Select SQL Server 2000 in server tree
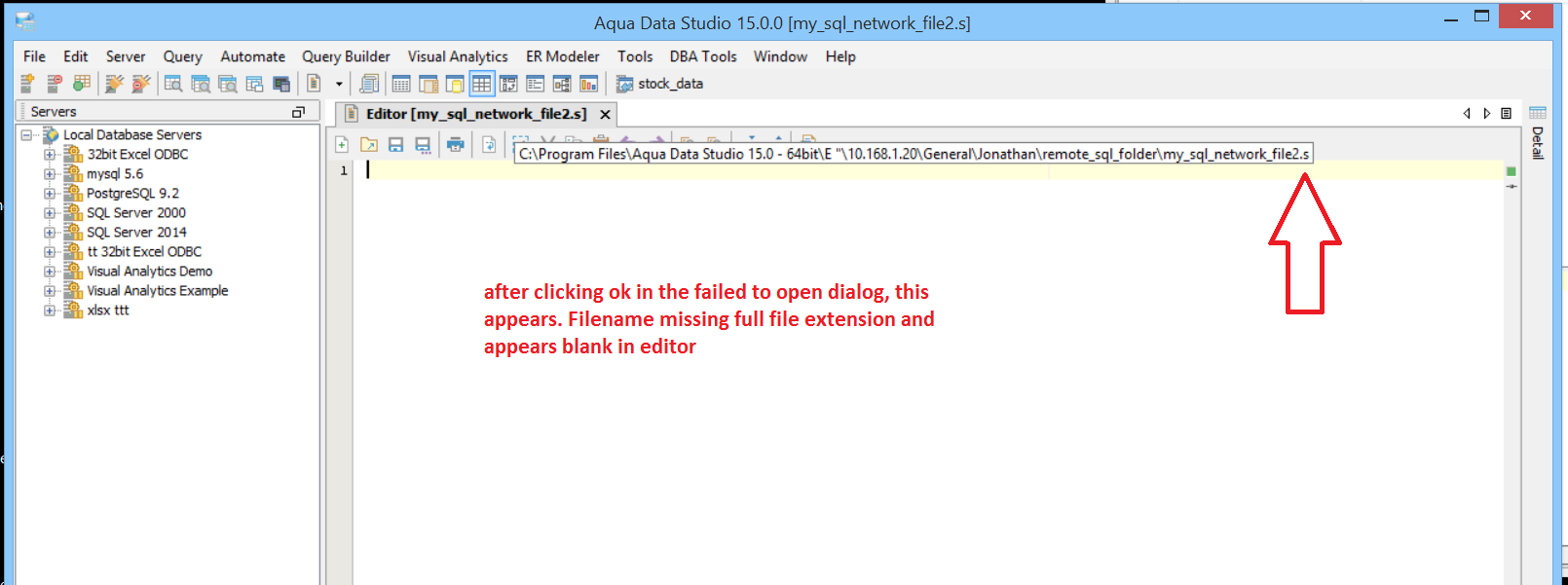Viewport: 1568px width, 585px height. tap(136, 212)
